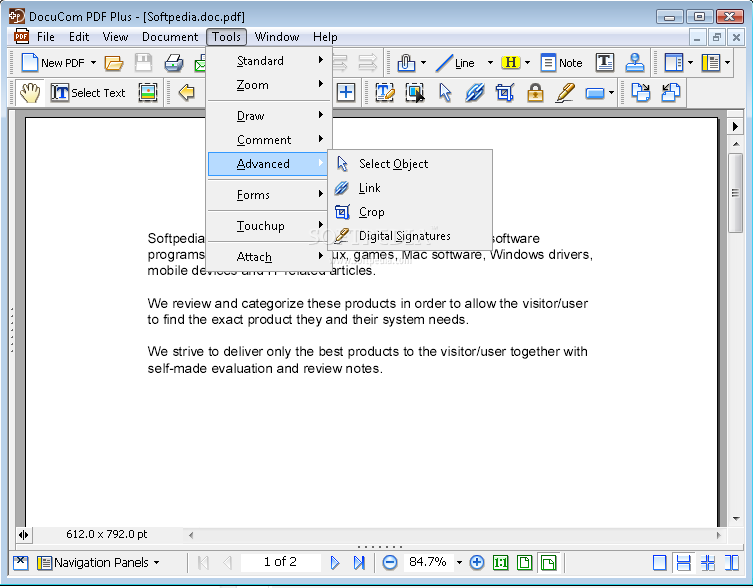Click the Digital Signature pen in toolbar
Viewport: 753px width, 588px height.
tap(565, 92)
